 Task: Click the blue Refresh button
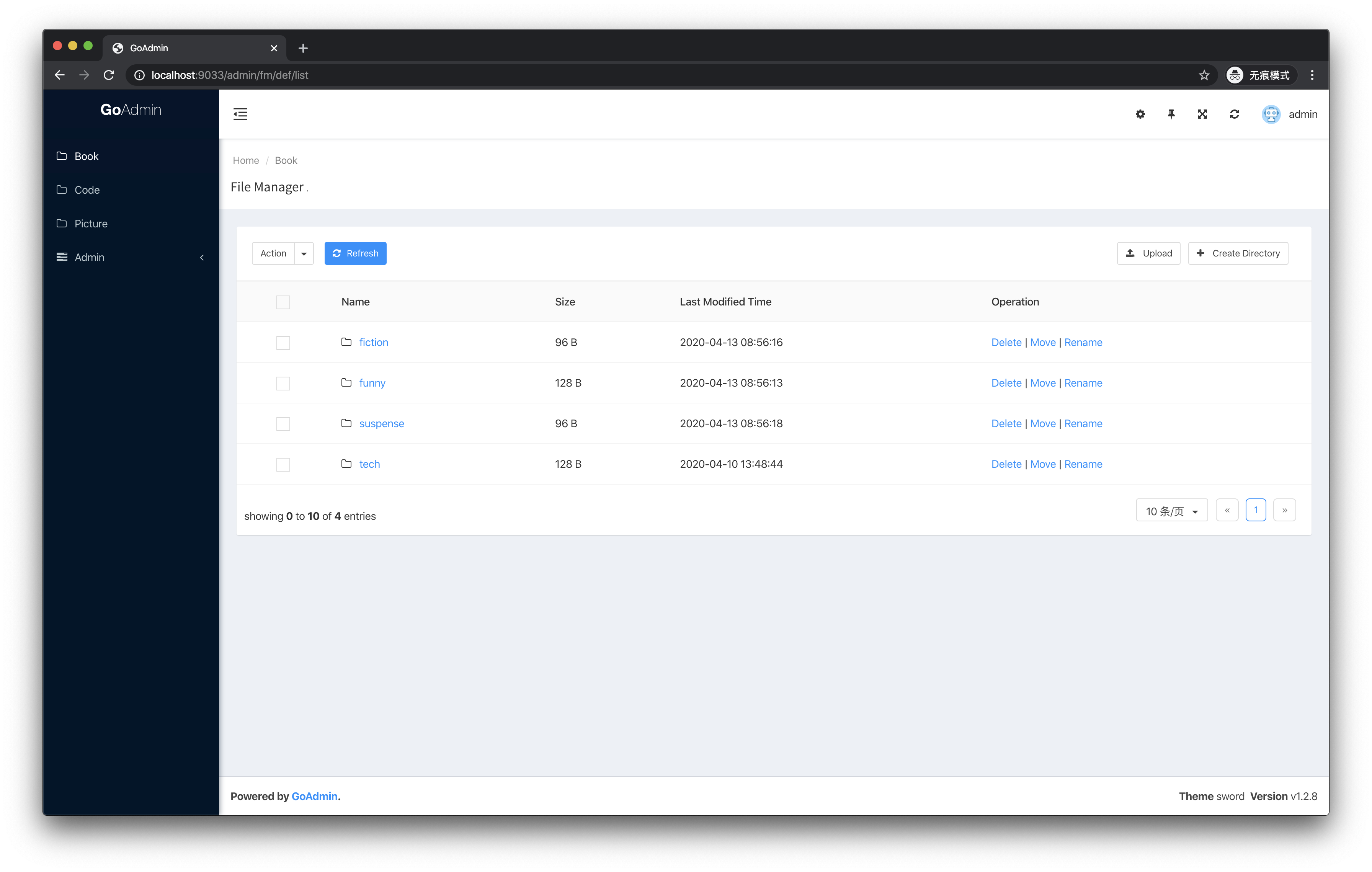pyautogui.click(x=355, y=253)
